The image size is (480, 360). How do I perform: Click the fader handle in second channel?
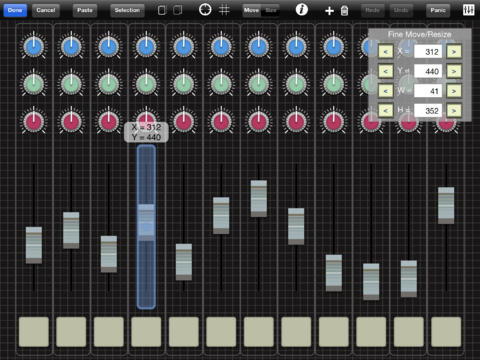click(x=71, y=230)
